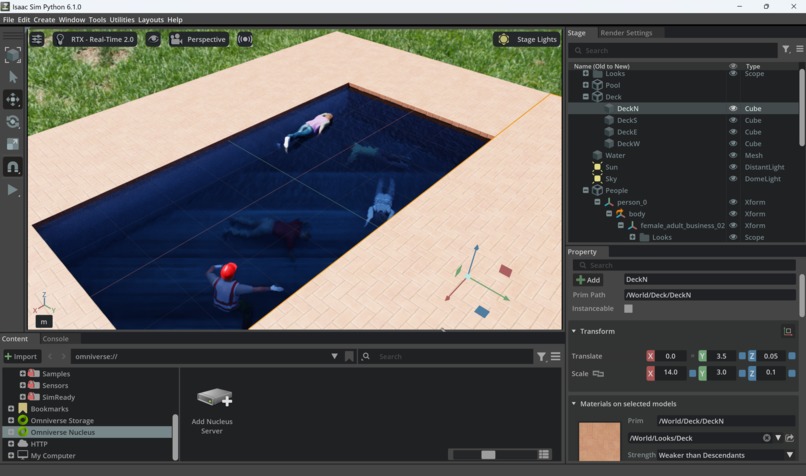
Task: Open the Stage filter funnel icon
Action: [x=786, y=49]
